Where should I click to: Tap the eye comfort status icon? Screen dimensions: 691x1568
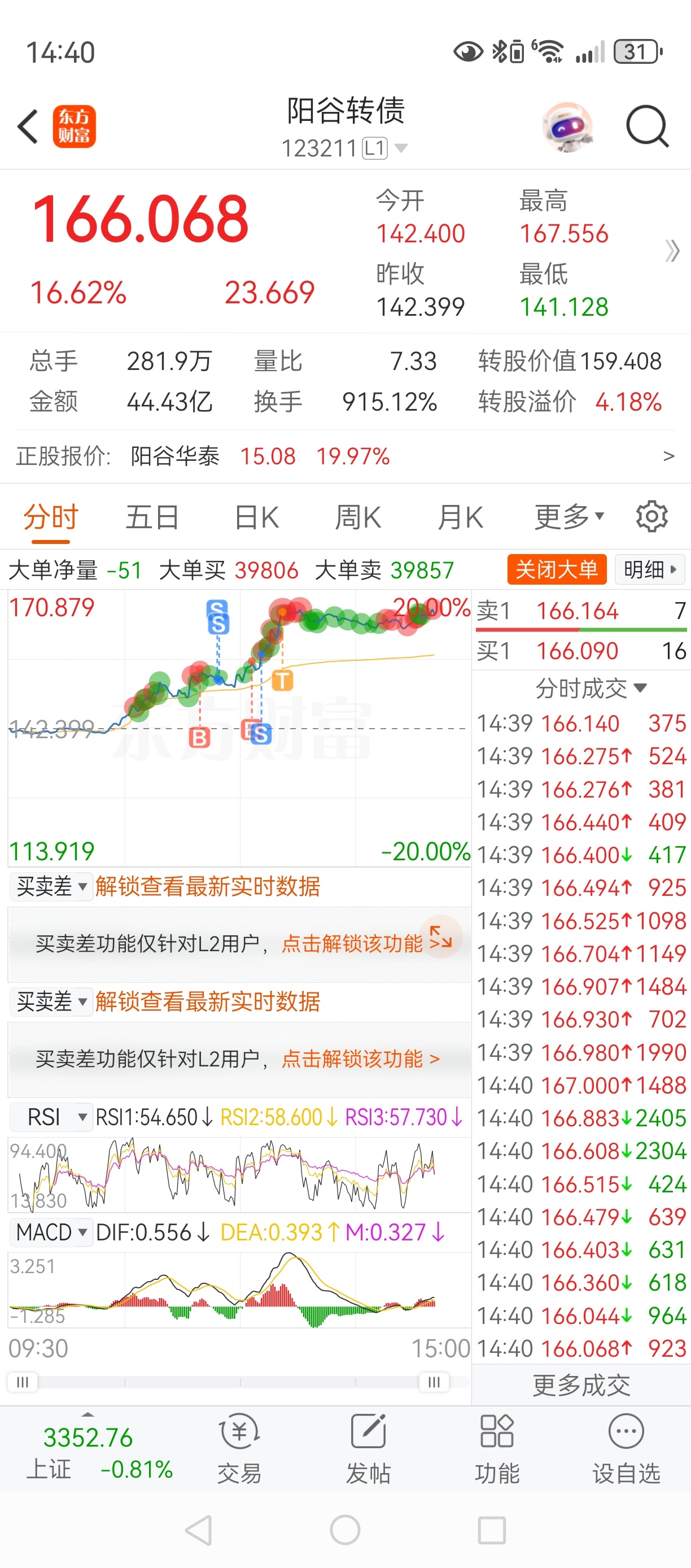pyautogui.click(x=469, y=52)
